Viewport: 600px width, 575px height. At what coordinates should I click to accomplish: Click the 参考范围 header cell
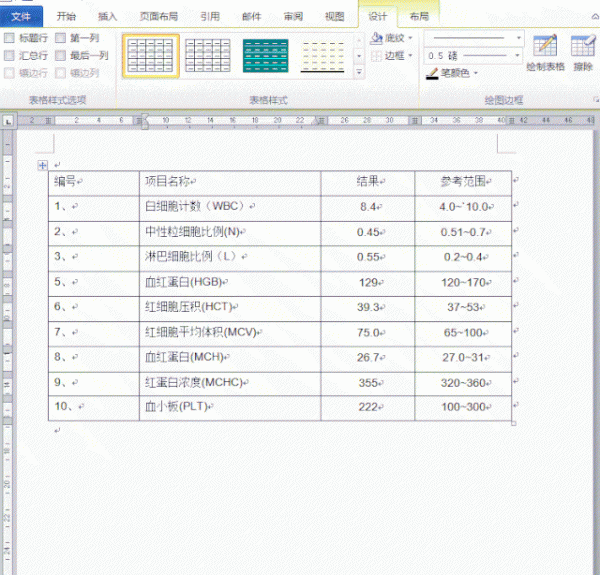click(463, 183)
